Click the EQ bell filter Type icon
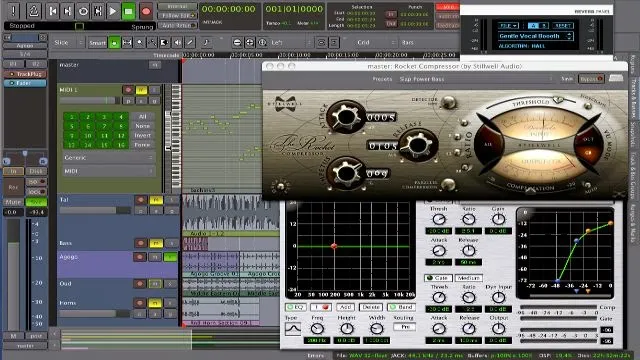Image resolution: width=640 pixels, height=360 pixels. pyautogui.click(x=293, y=329)
